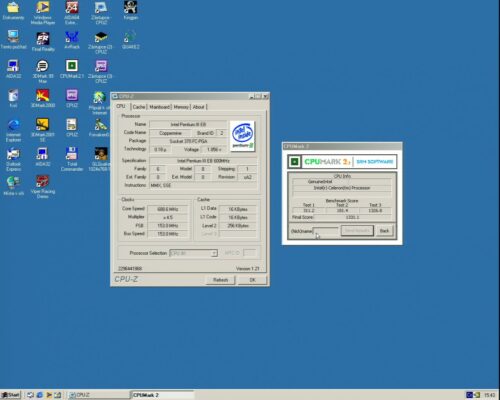500x400 pixels.
Task: Click the OK button in CPU-Z
Action: pyautogui.click(x=252, y=280)
